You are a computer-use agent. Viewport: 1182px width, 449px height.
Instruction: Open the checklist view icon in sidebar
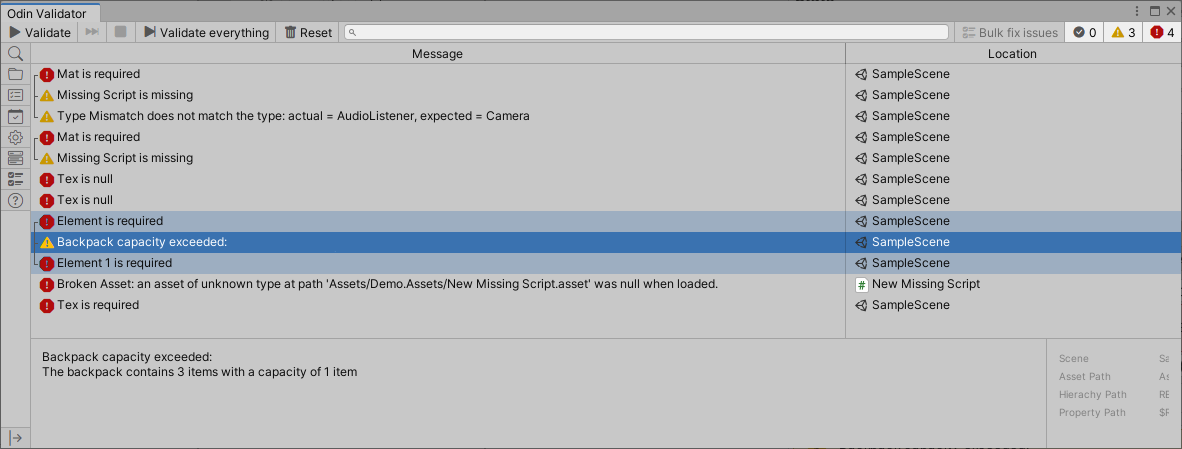click(x=15, y=96)
